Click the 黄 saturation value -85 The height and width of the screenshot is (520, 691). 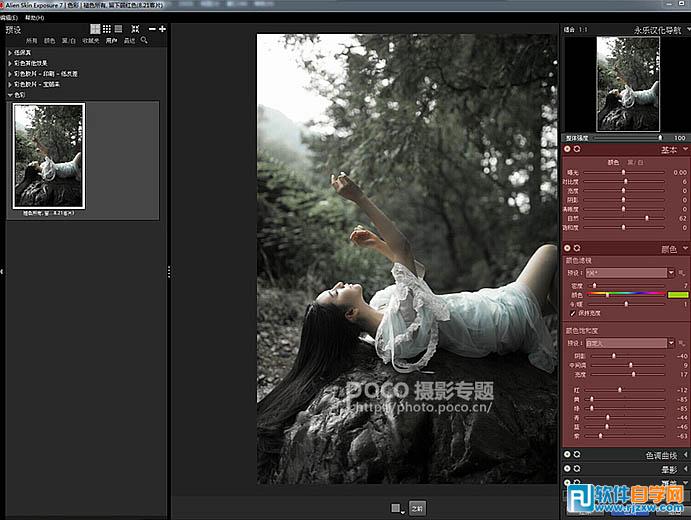[x=682, y=399]
